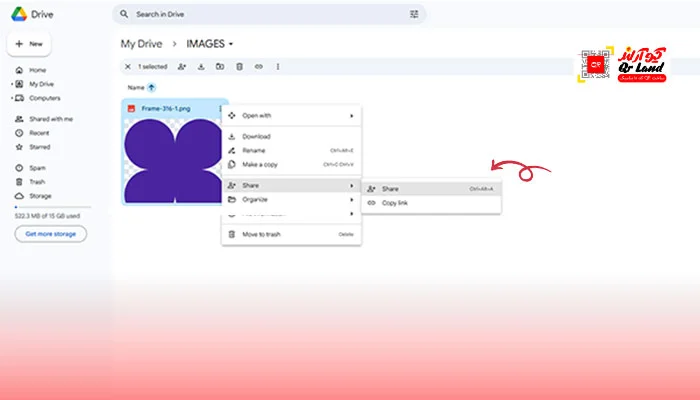The image size is (700, 400).
Task: Click the storage usage bar
Action: [x=50, y=206]
